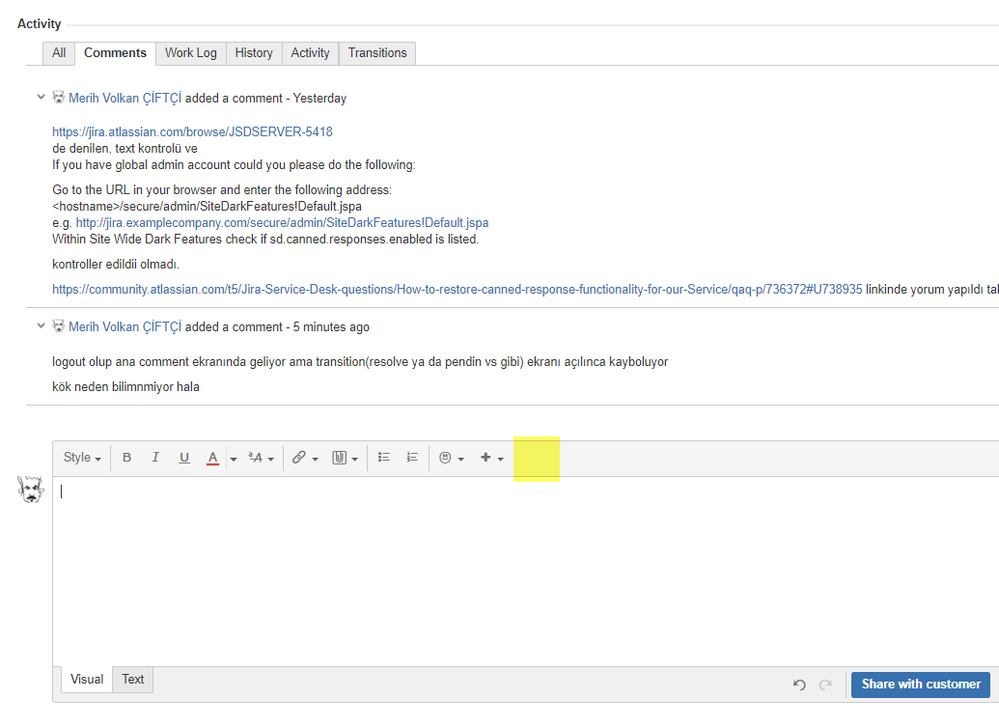999x704 pixels.
Task: Open the Style dropdown
Action: [82, 457]
